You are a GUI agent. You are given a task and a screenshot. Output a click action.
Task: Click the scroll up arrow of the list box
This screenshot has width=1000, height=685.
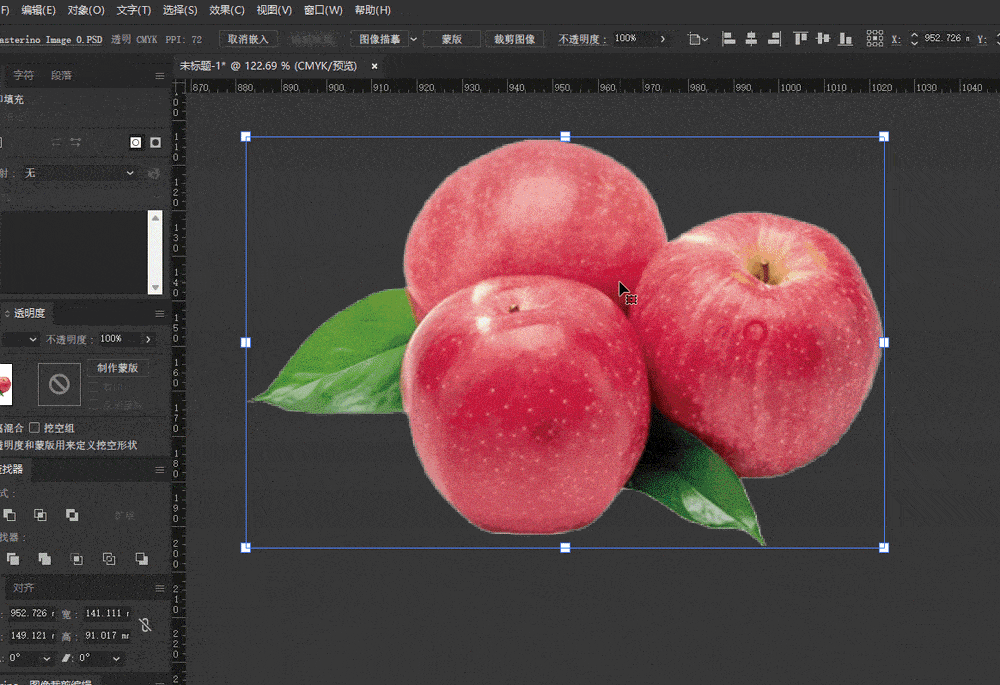click(155, 217)
